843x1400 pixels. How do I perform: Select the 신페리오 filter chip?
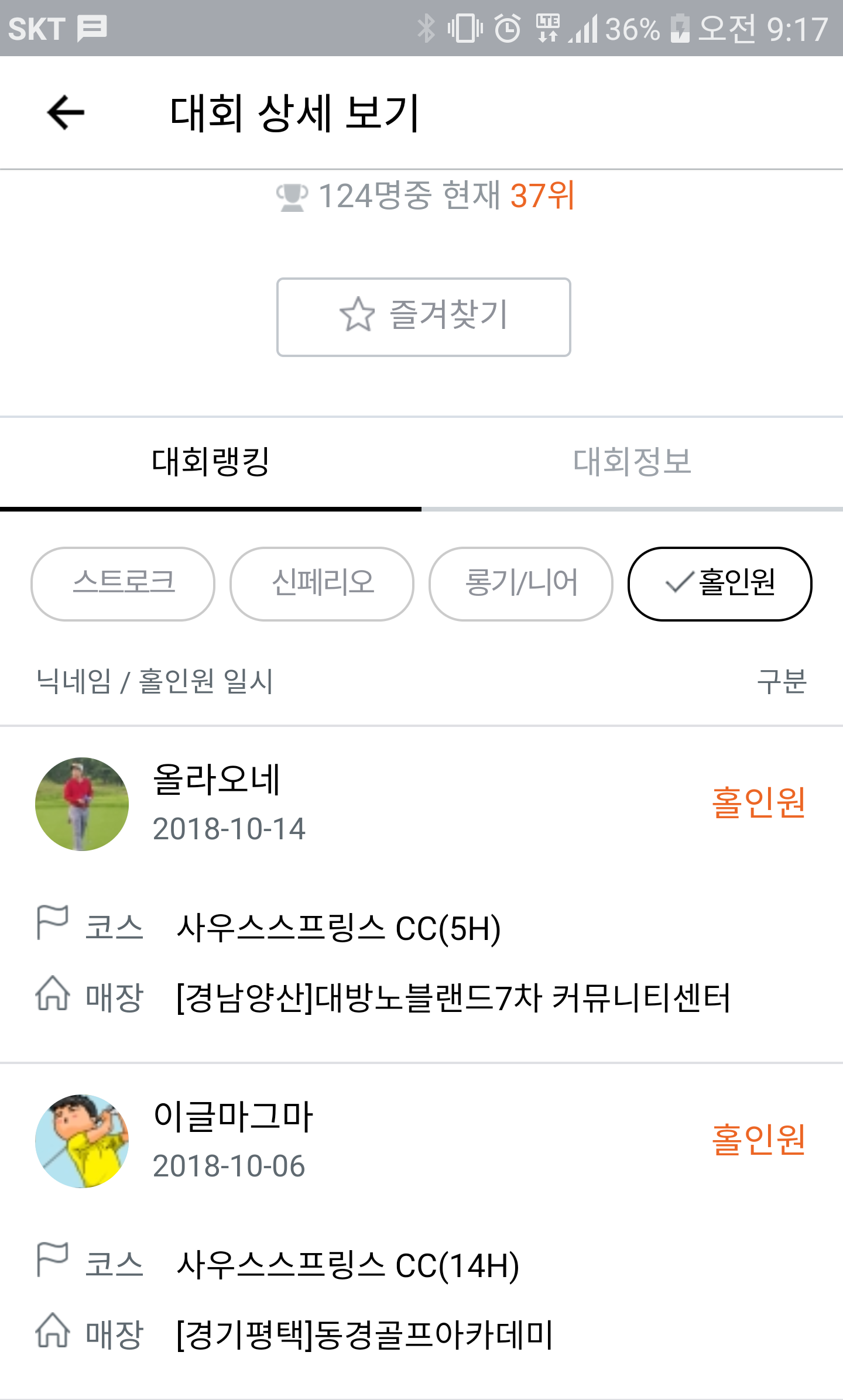[x=322, y=584]
